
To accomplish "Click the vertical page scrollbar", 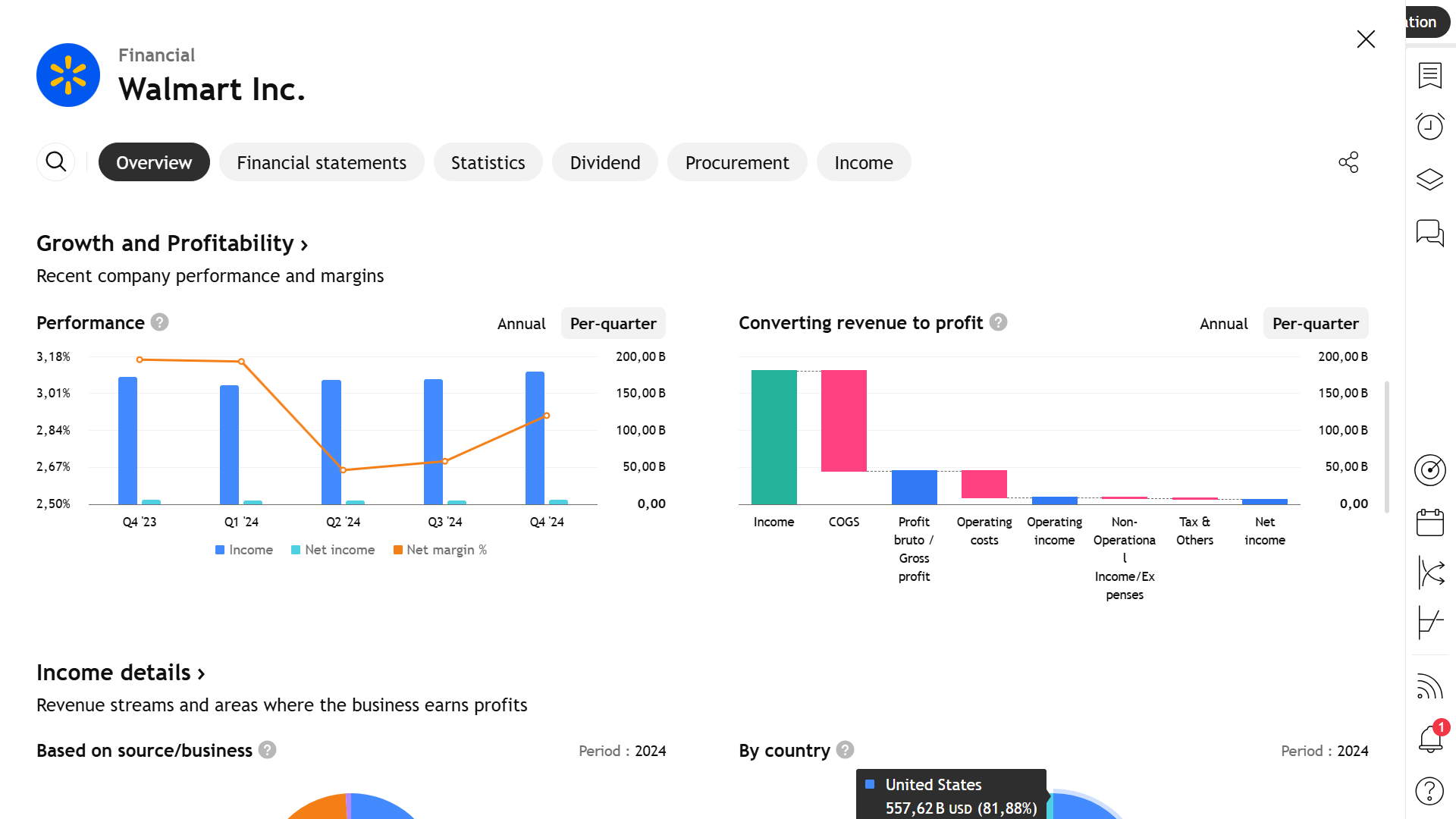I will pos(1387,447).
